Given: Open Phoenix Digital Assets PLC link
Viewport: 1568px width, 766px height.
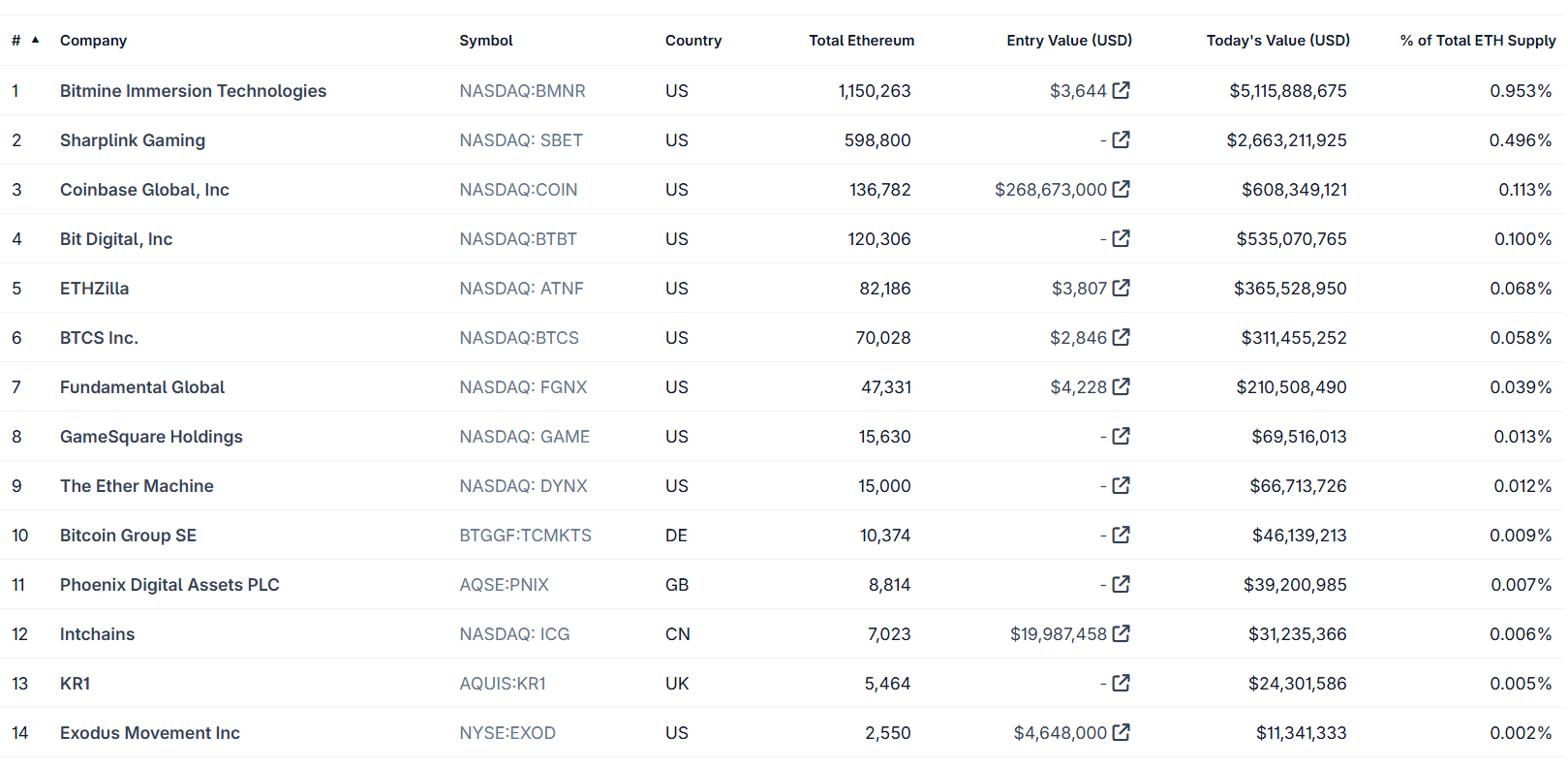Looking at the screenshot, I should click(169, 585).
